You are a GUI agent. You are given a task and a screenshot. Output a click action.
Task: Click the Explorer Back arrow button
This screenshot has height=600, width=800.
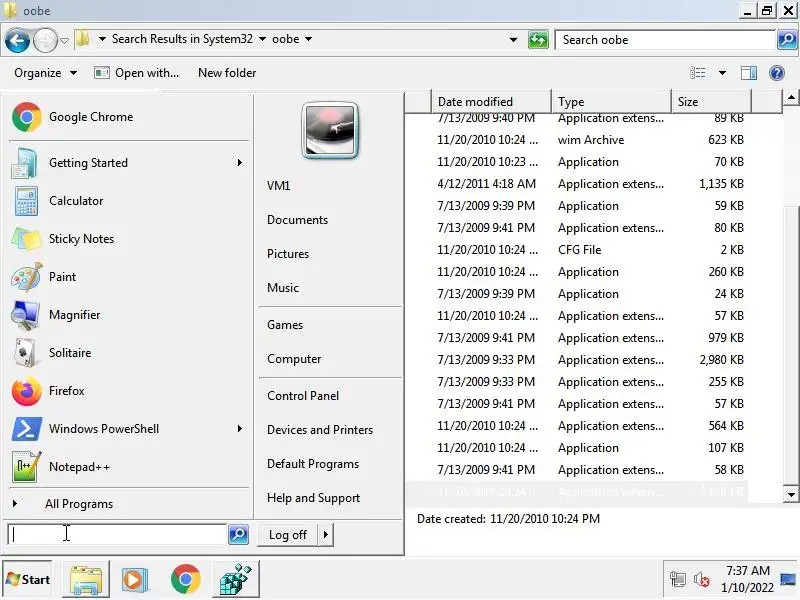(x=17, y=40)
